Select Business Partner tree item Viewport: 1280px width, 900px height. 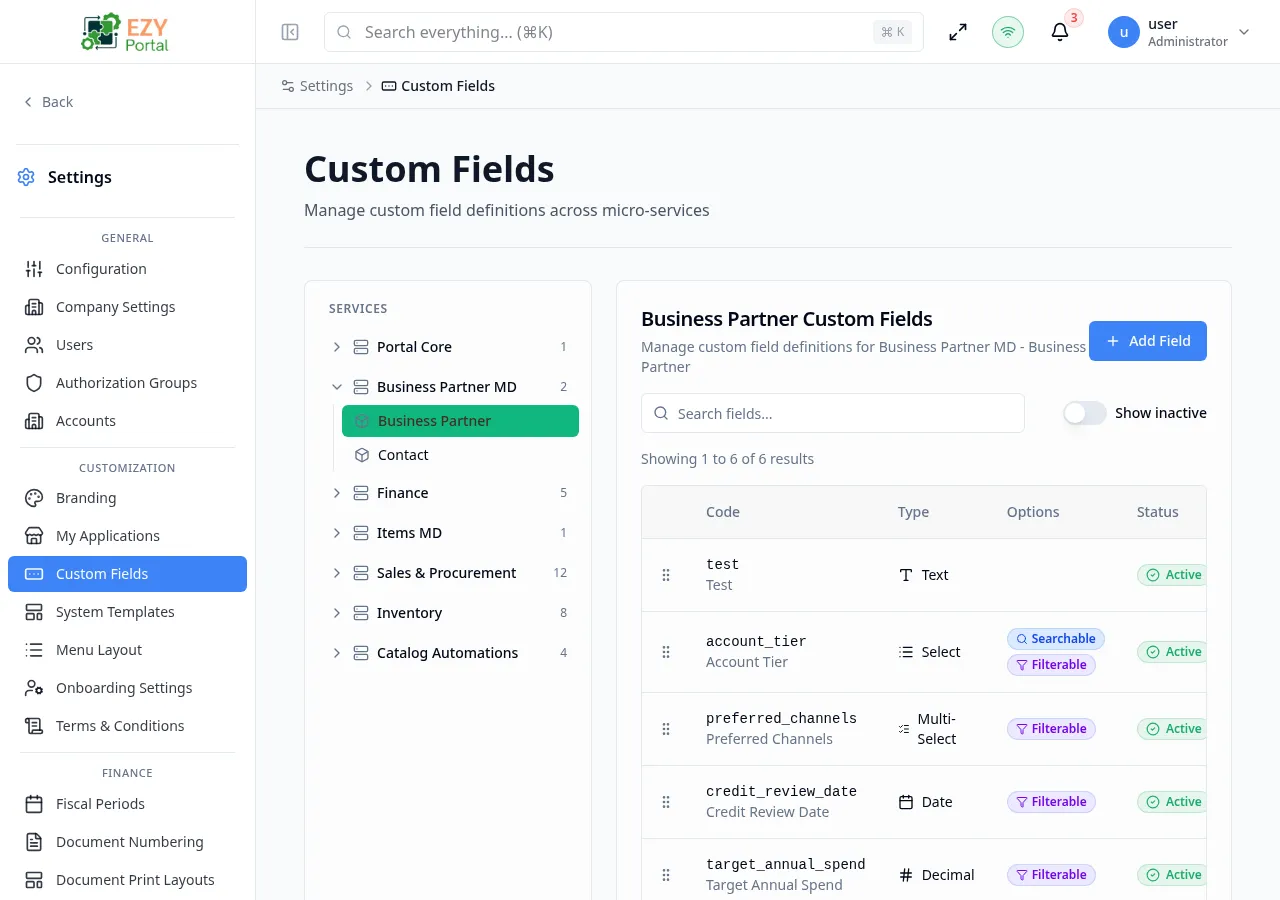pos(460,421)
